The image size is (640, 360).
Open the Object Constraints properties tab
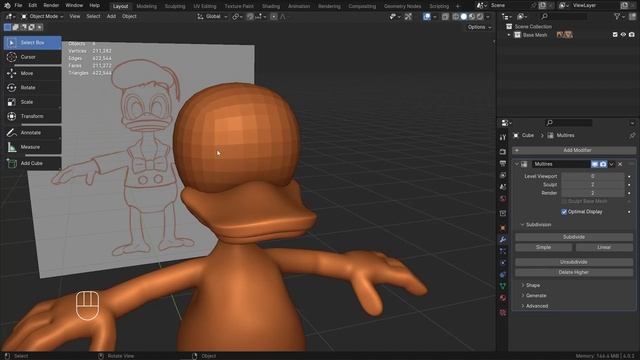[x=503, y=274]
